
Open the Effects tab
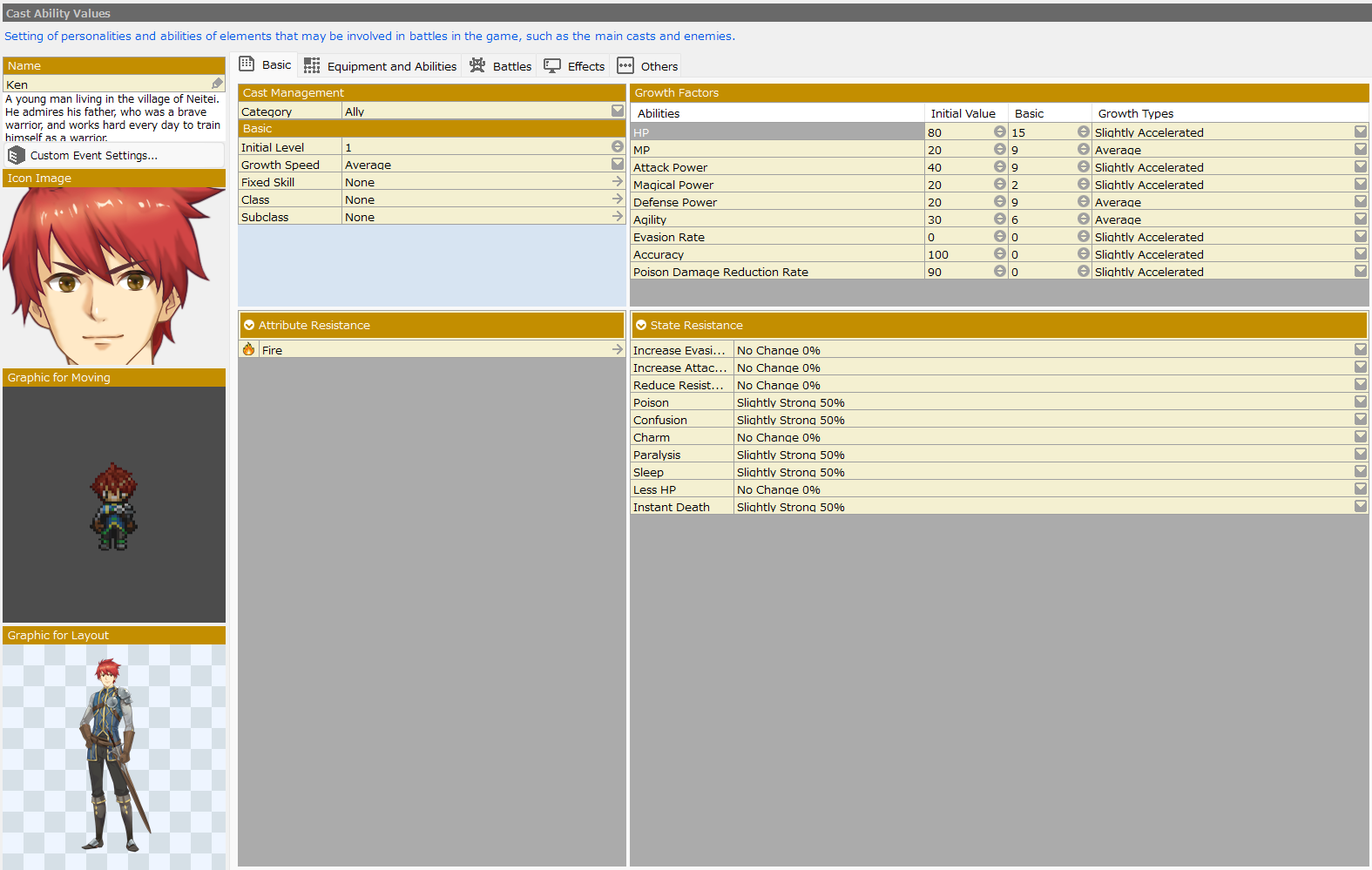[574, 66]
